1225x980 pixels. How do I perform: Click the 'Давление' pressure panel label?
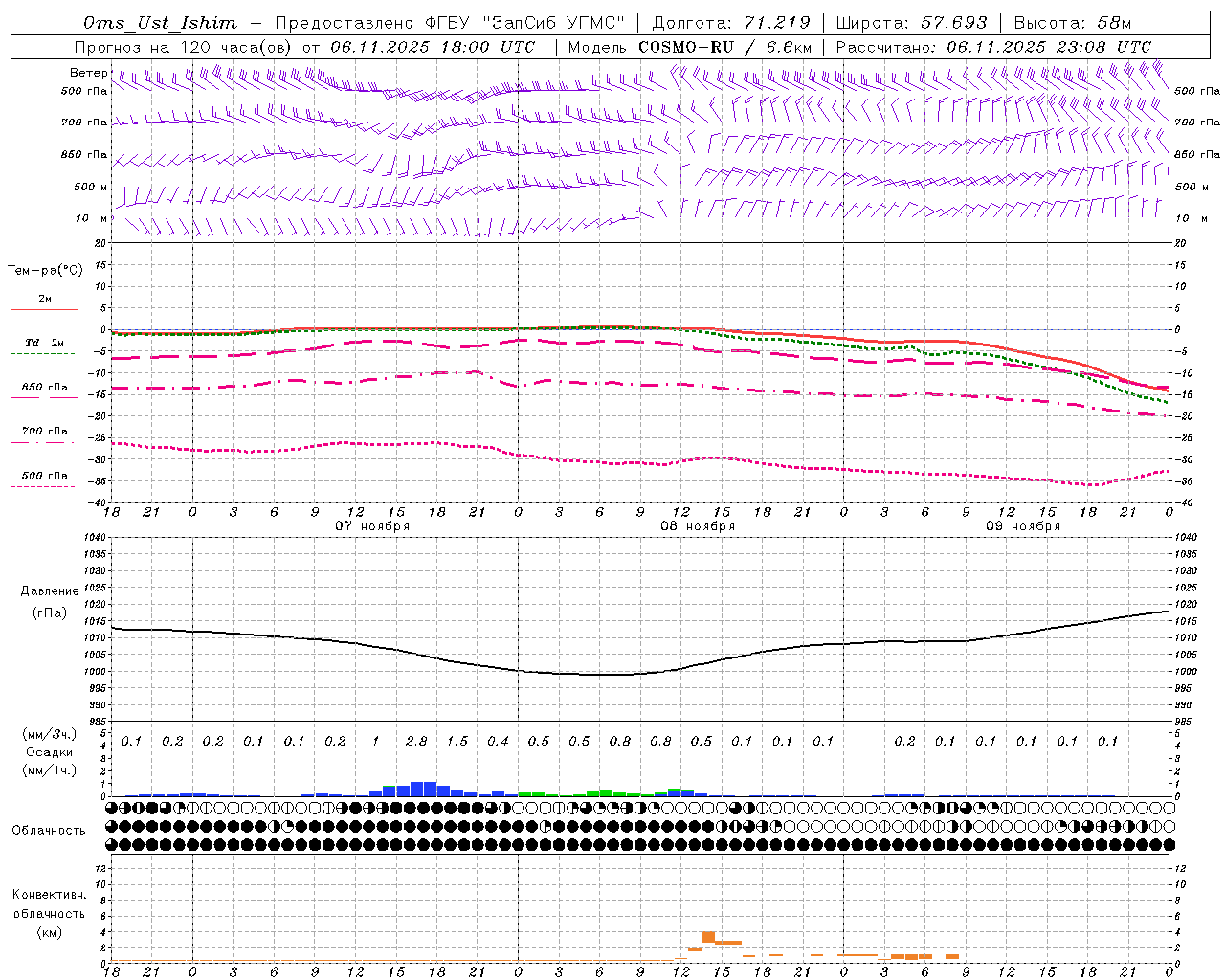50,591
